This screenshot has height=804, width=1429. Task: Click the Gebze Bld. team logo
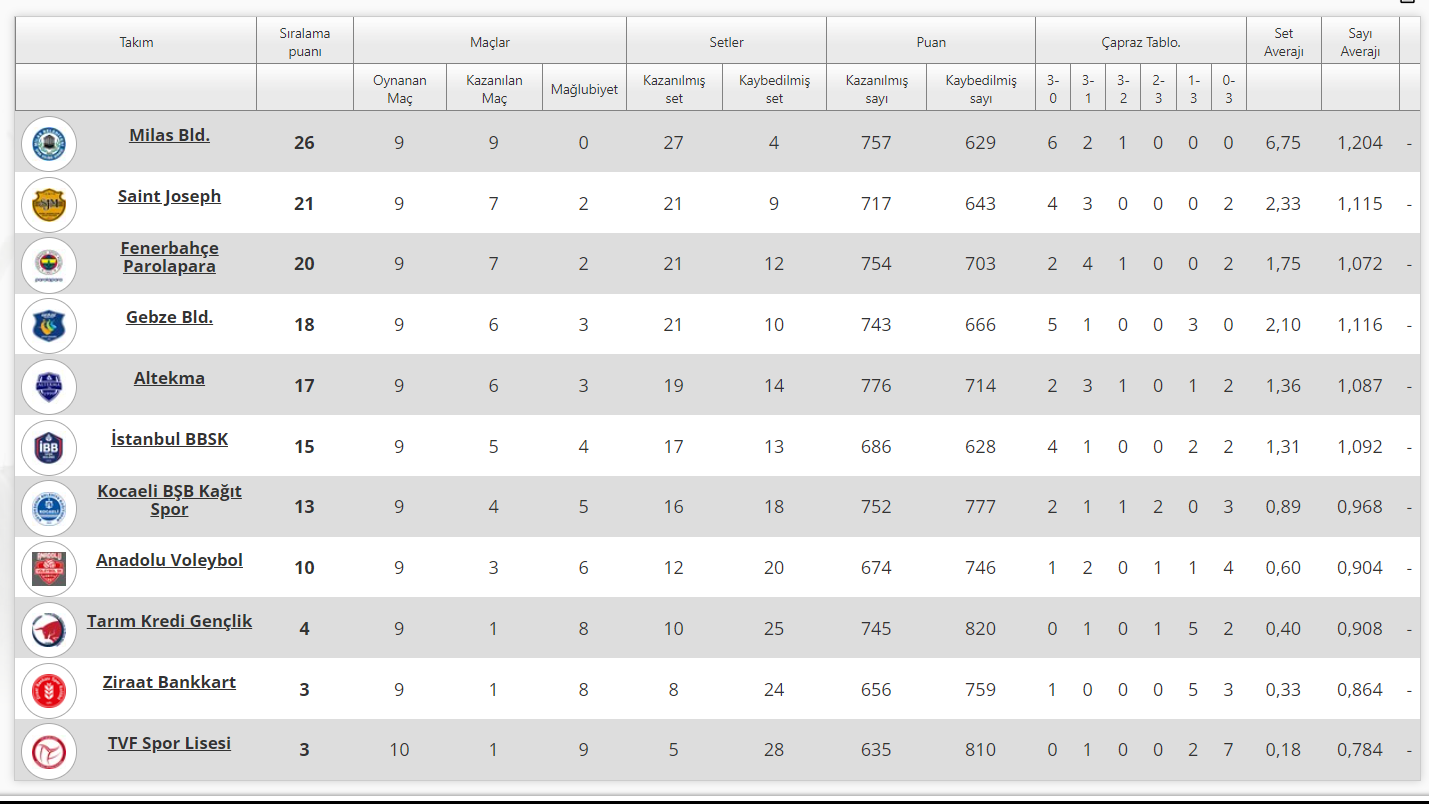[48, 325]
